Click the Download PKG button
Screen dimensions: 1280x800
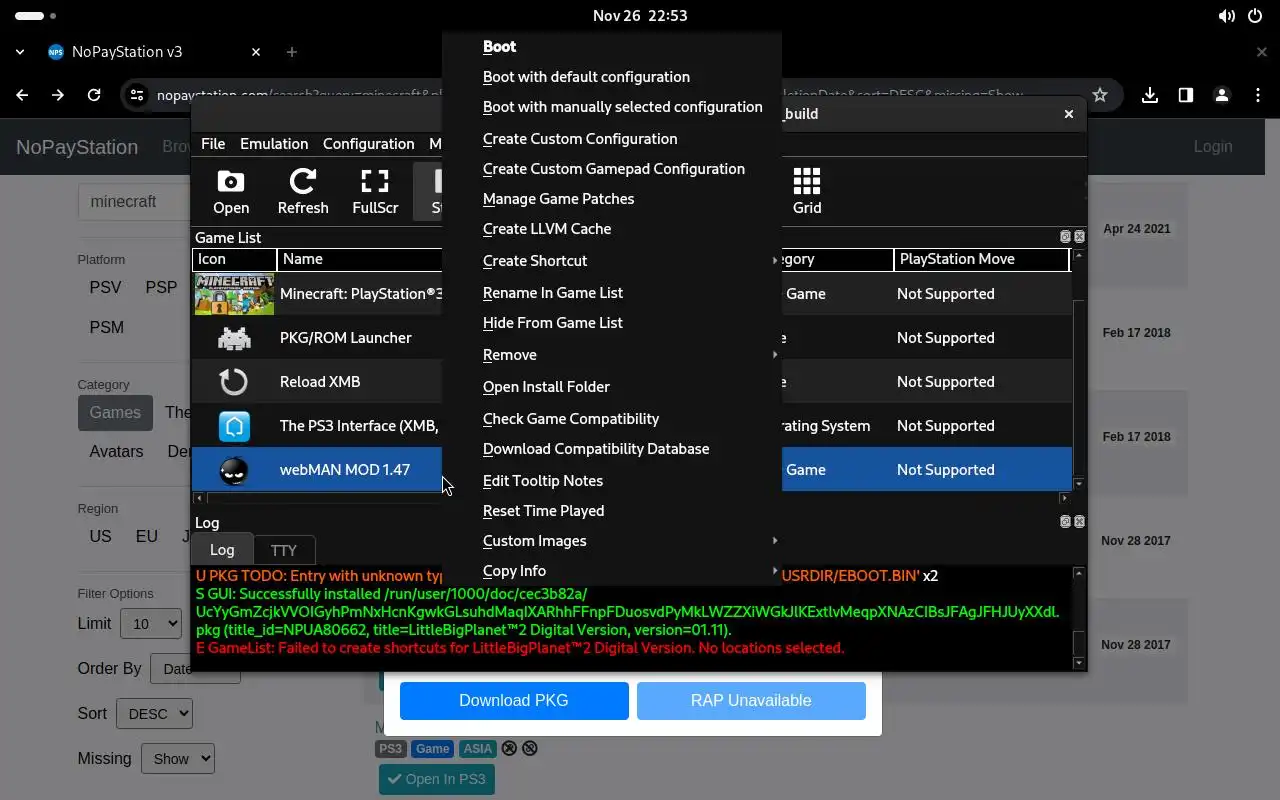tap(514, 701)
